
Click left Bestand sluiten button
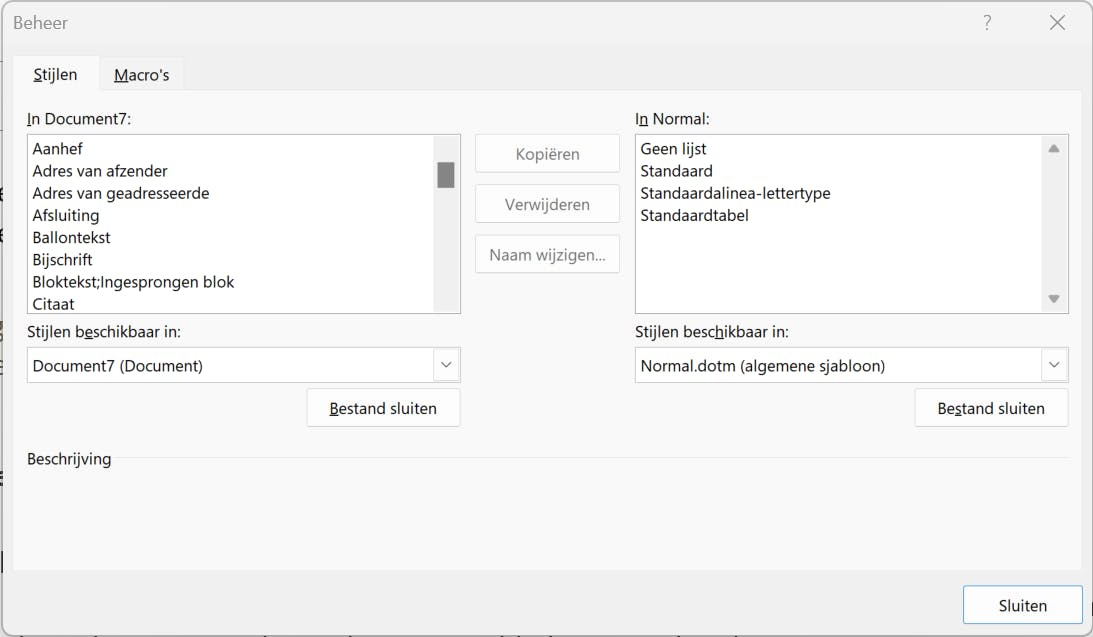(x=383, y=408)
